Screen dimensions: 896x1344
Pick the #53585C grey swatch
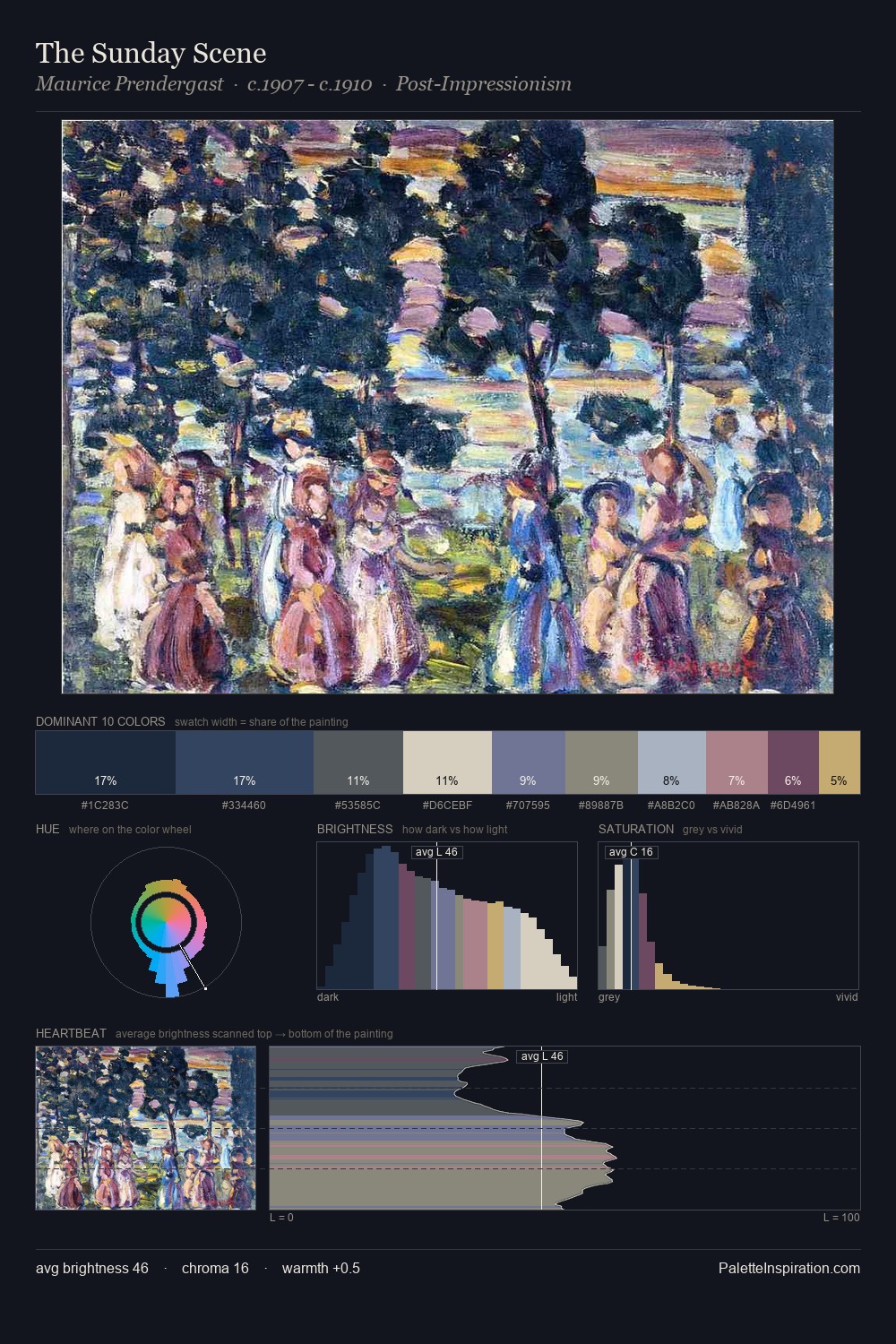[x=358, y=762]
